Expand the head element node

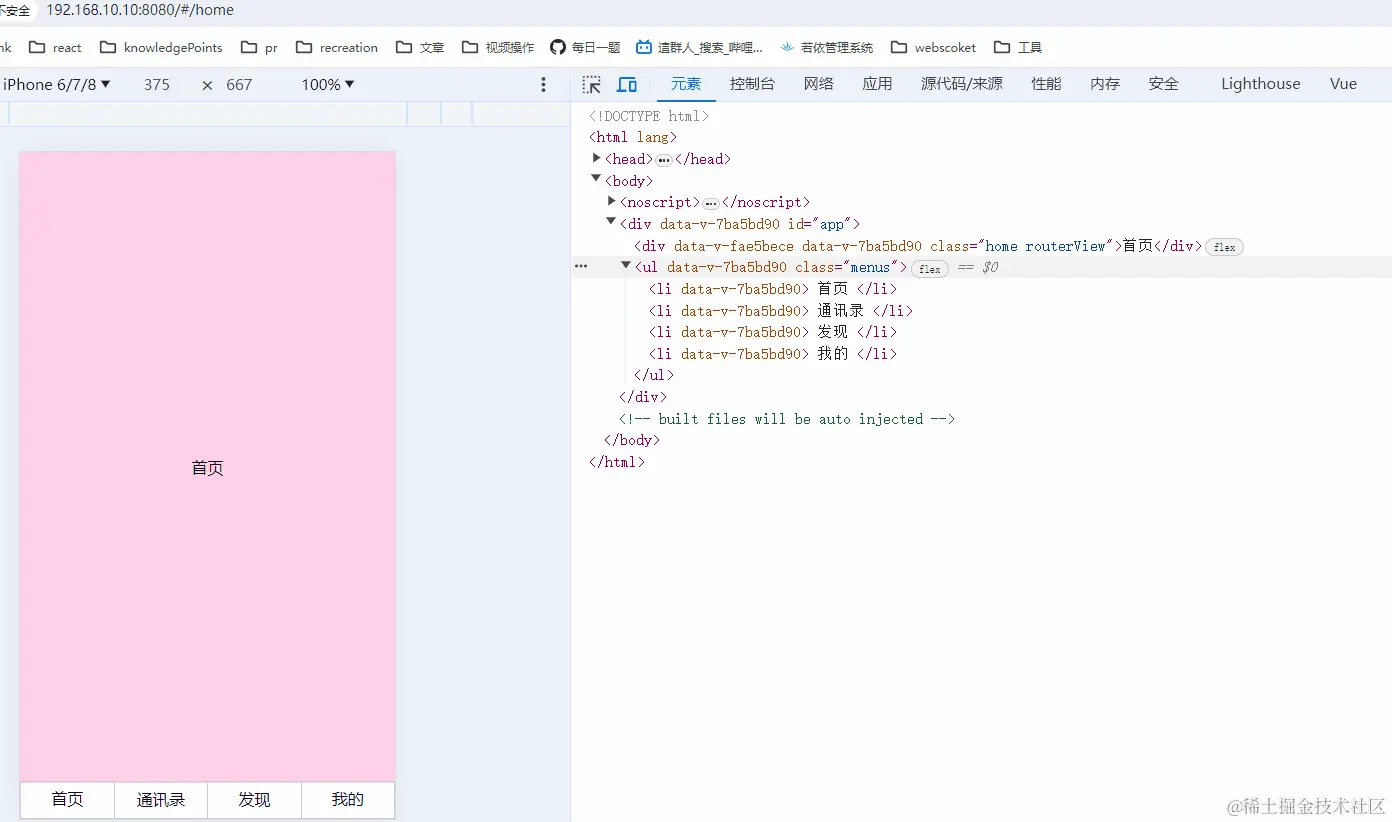597,159
